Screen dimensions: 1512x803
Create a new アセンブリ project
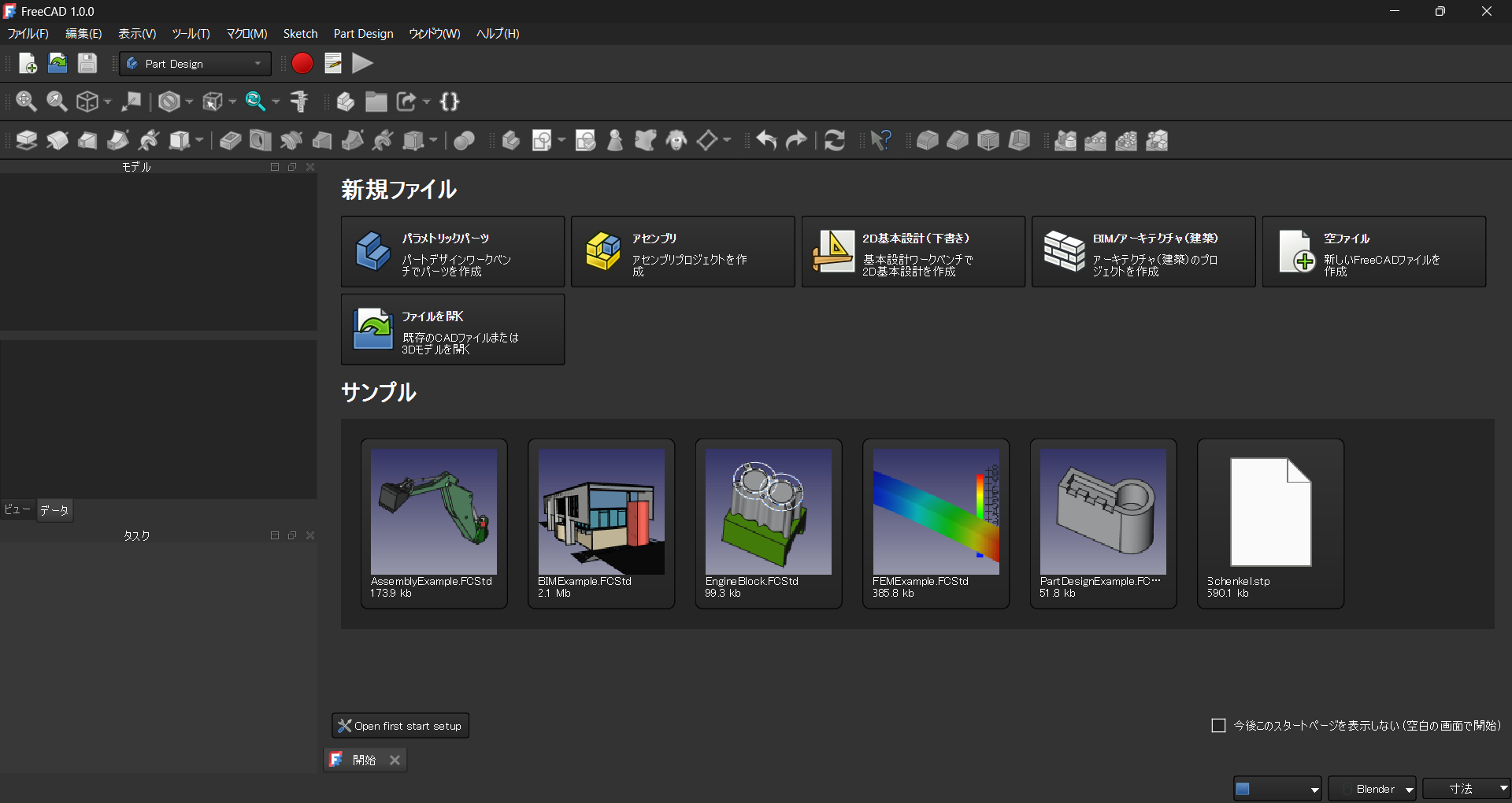(x=683, y=252)
